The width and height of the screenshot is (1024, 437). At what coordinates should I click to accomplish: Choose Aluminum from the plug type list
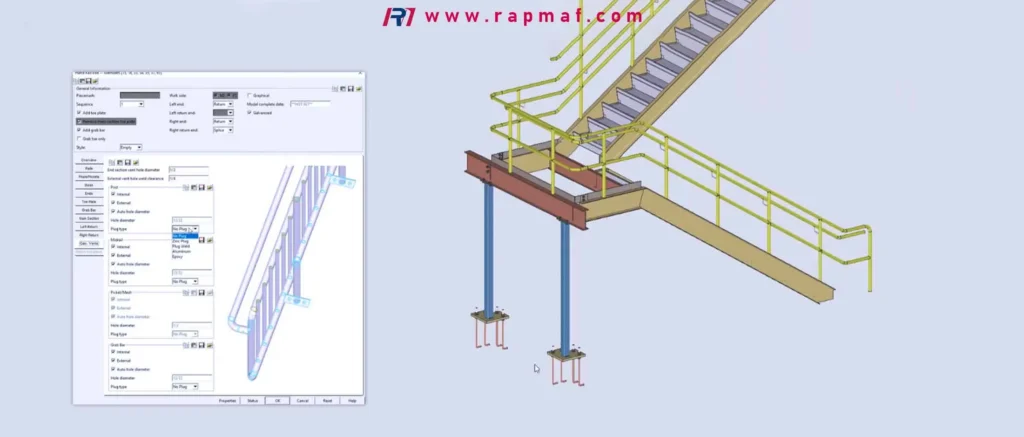click(x=182, y=251)
